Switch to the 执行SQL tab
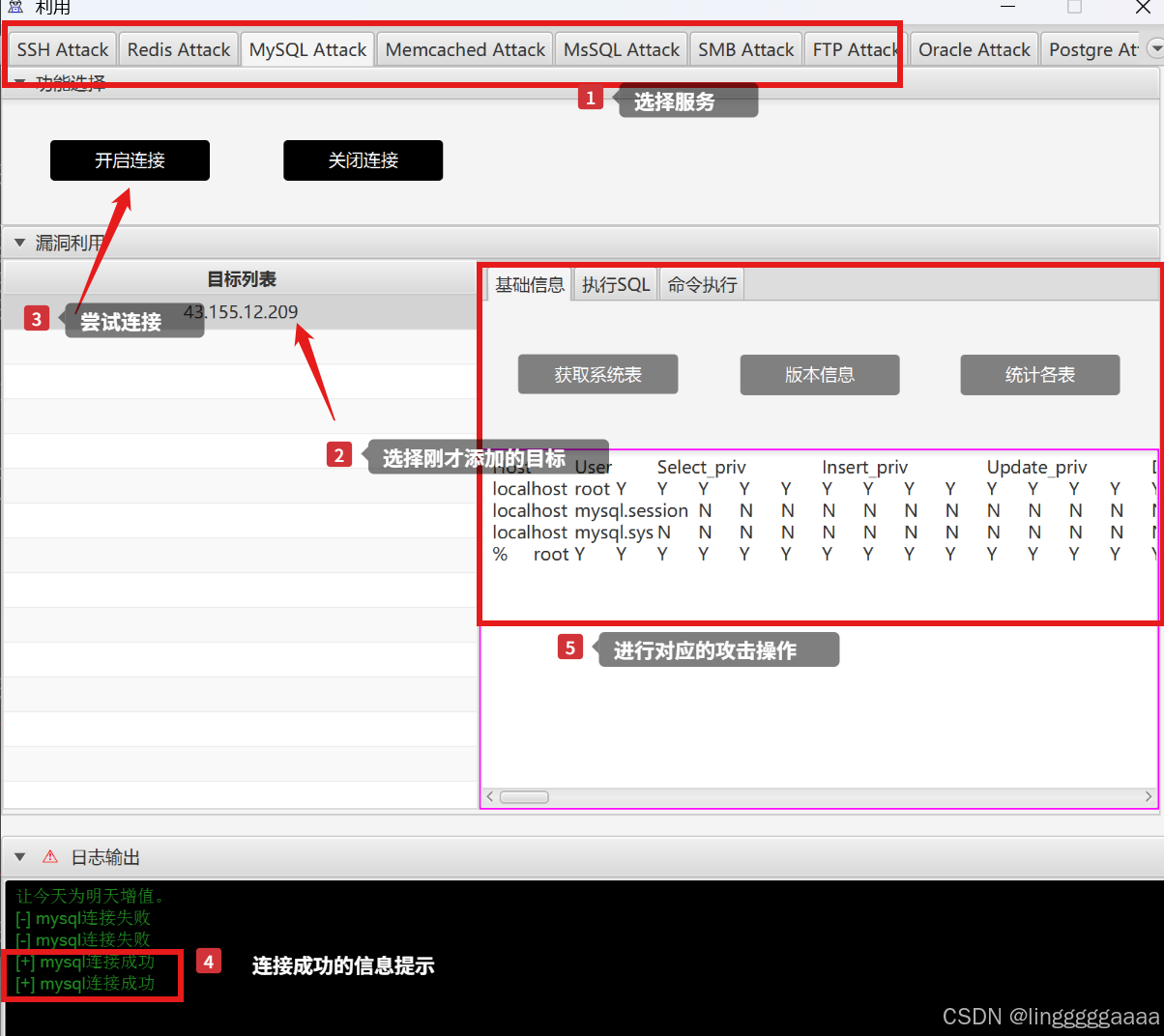Viewport: 1164px width, 1036px height. click(616, 284)
